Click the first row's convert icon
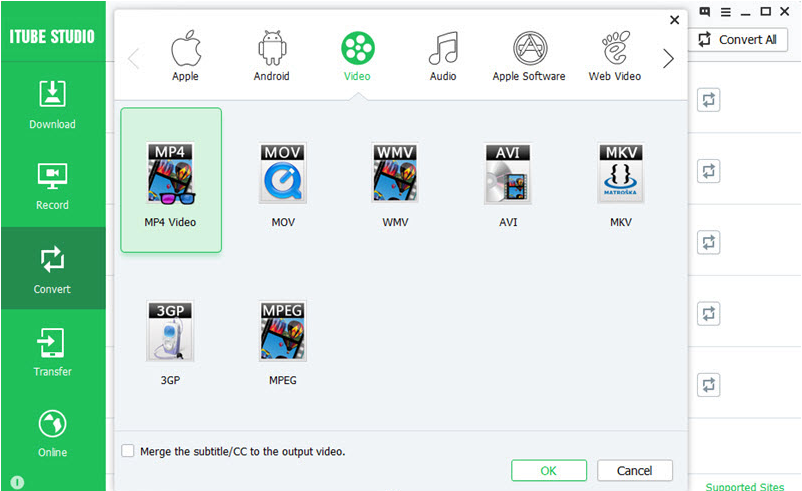Viewport: 802px width, 491px height. tap(708, 100)
